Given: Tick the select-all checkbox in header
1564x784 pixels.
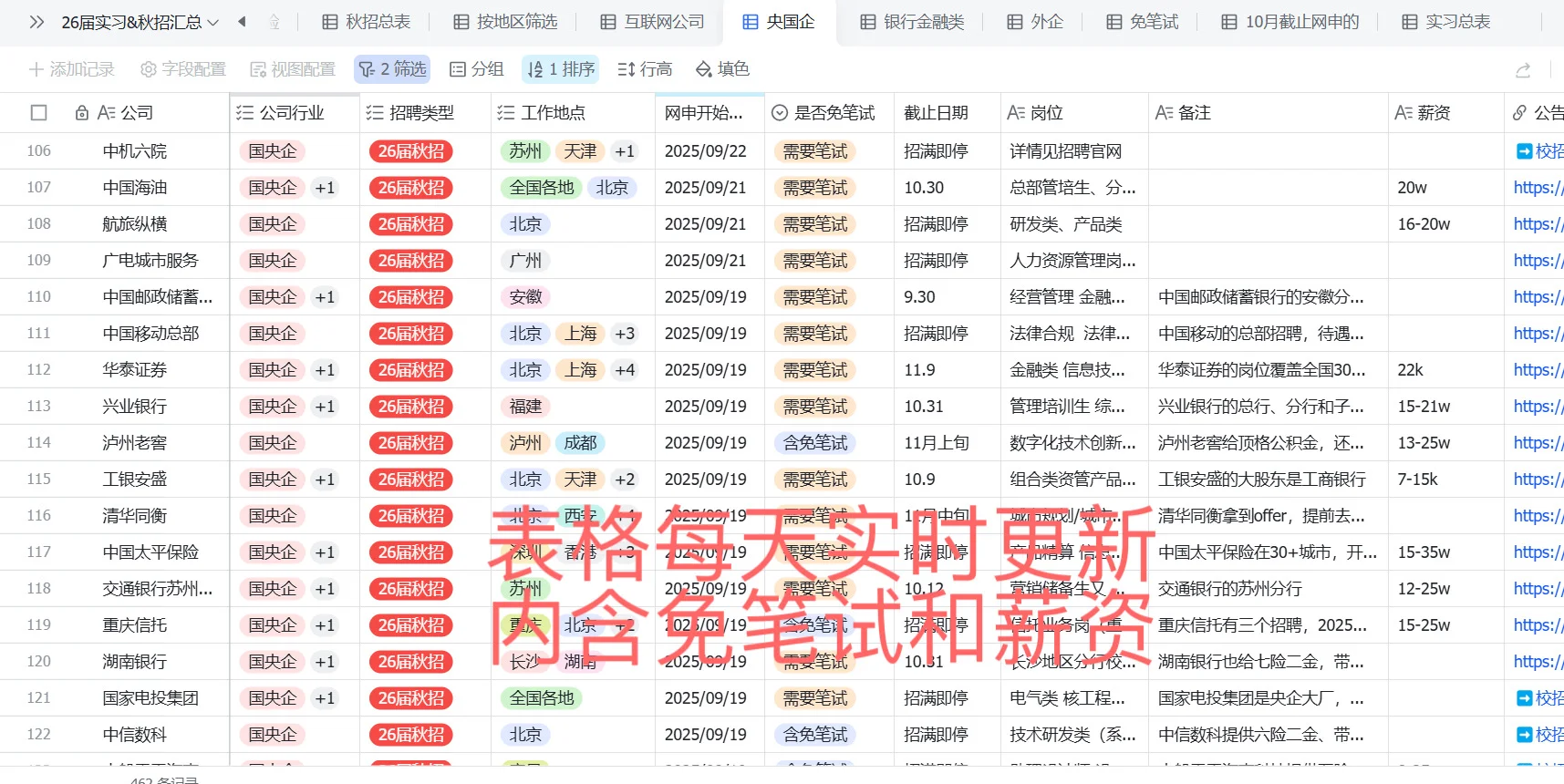Looking at the screenshot, I should pyautogui.click(x=38, y=113).
